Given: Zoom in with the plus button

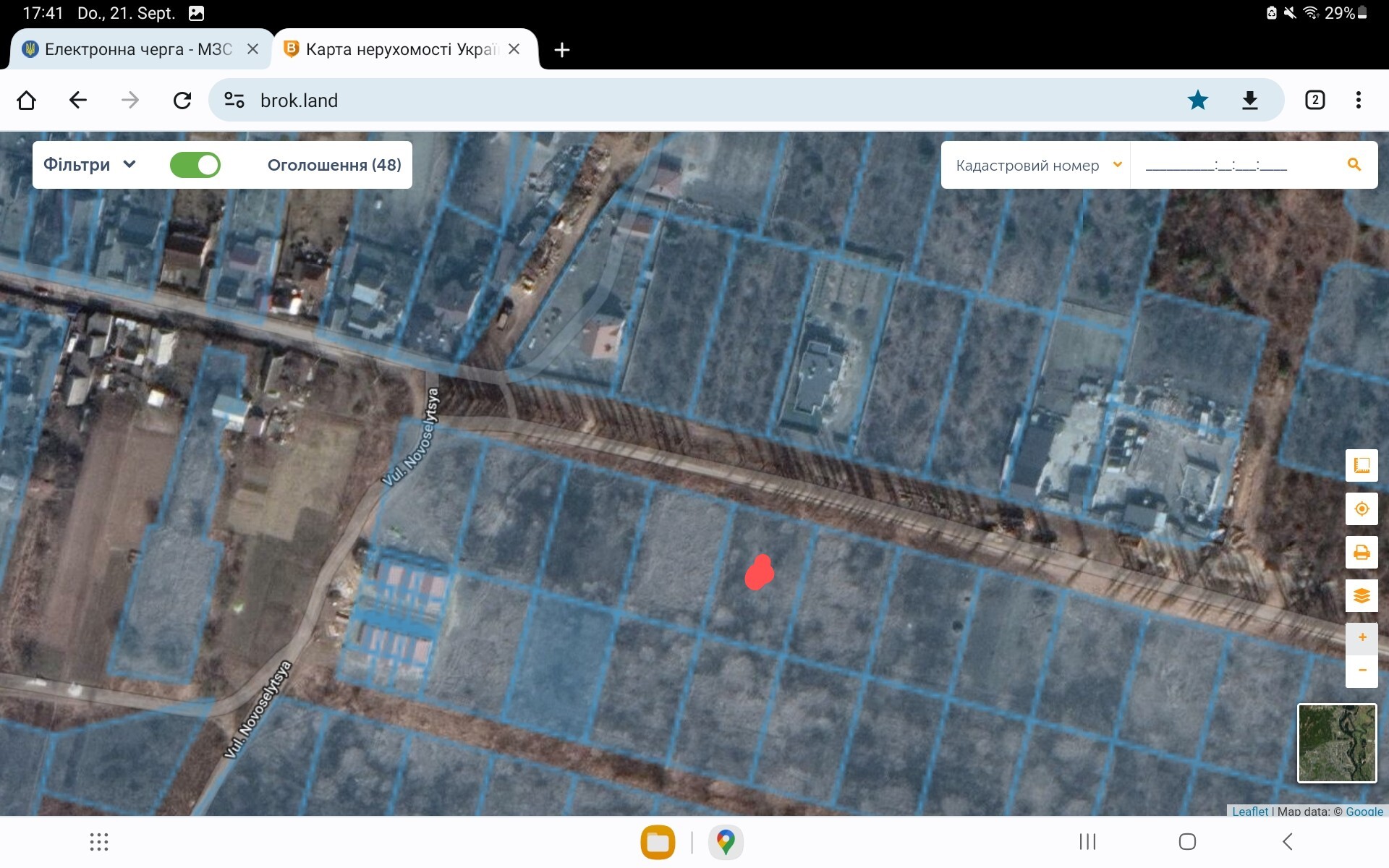Looking at the screenshot, I should pyautogui.click(x=1362, y=637).
